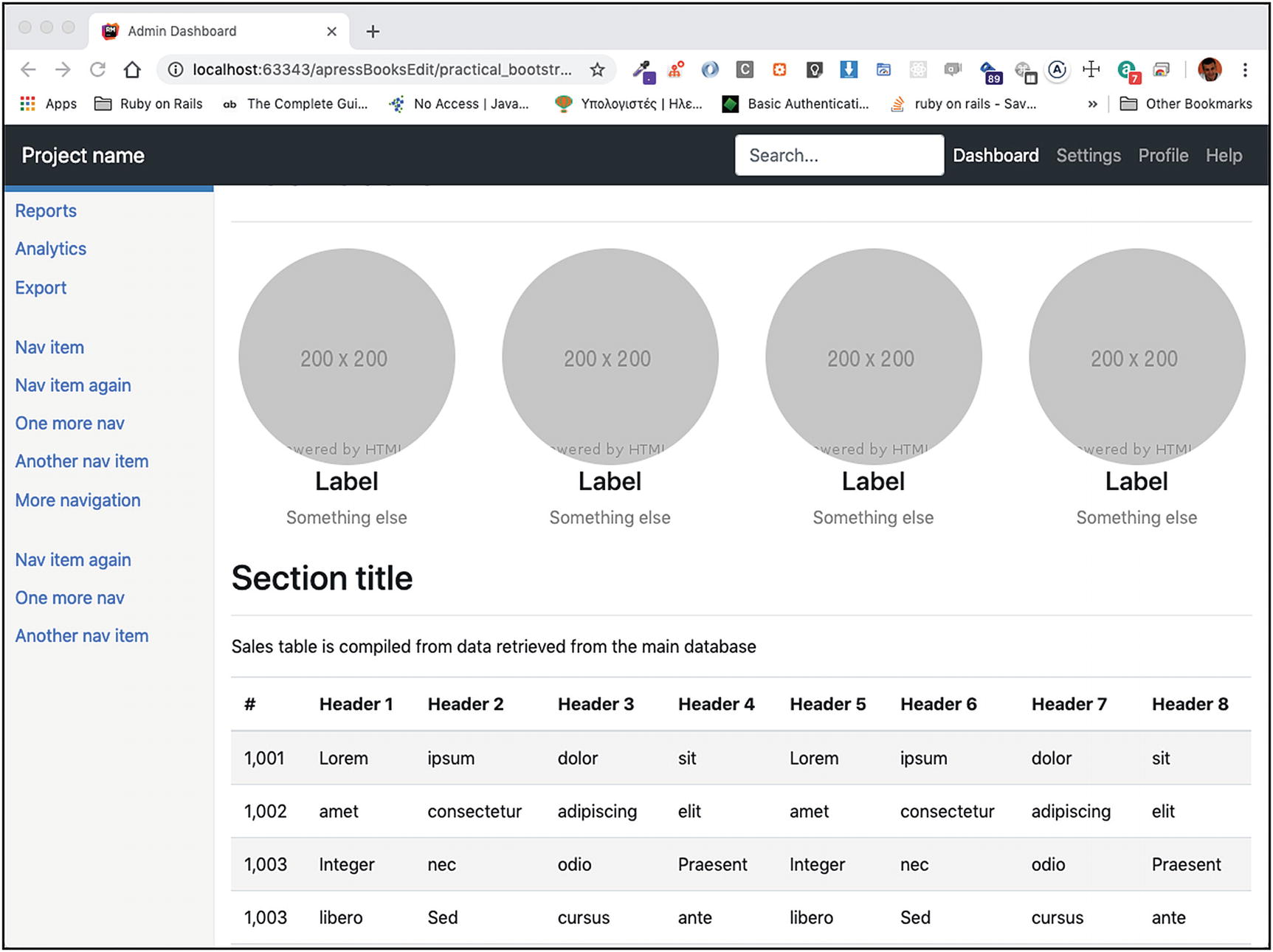Viewport: 1273px width, 952px height.
Task: Open Settings in the top navbar
Action: [1088, 156]
